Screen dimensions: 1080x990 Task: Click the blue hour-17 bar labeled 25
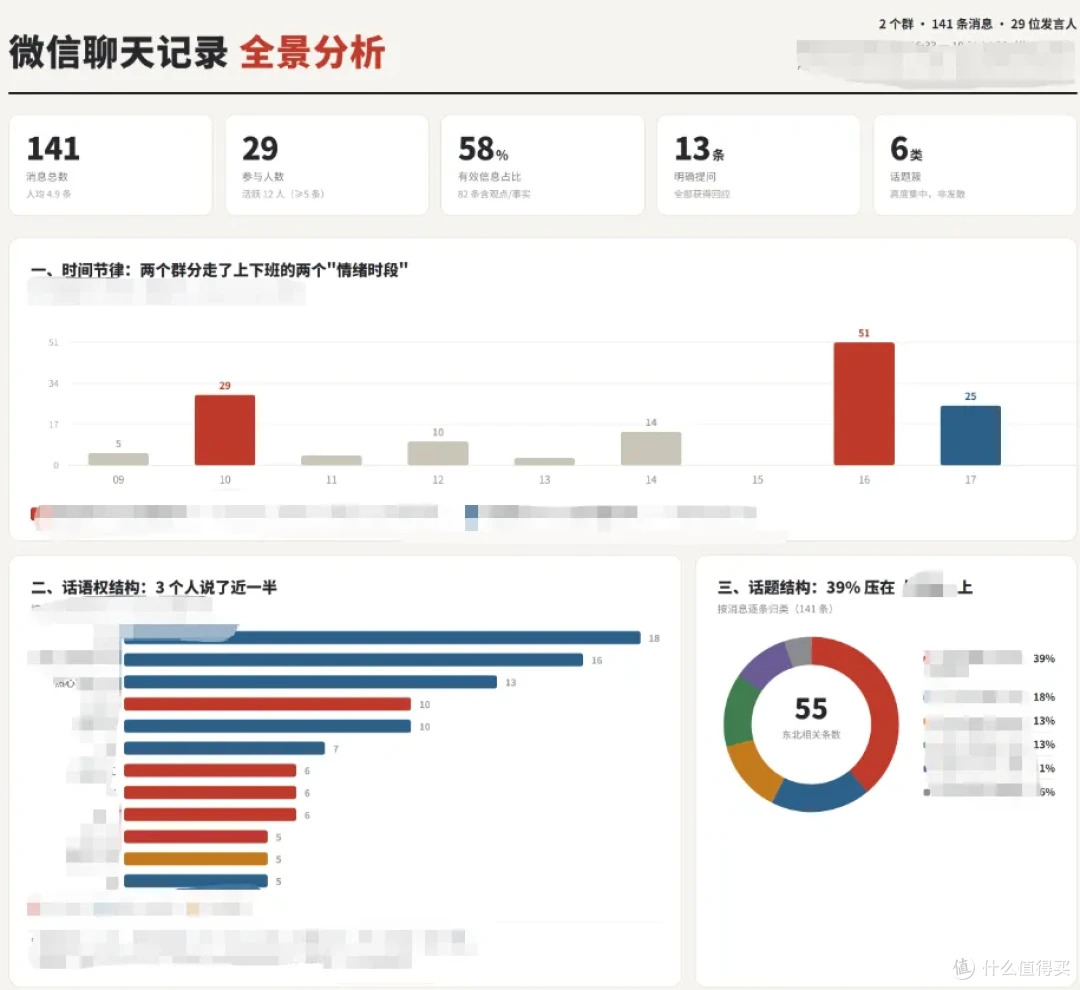click(970, 435)
